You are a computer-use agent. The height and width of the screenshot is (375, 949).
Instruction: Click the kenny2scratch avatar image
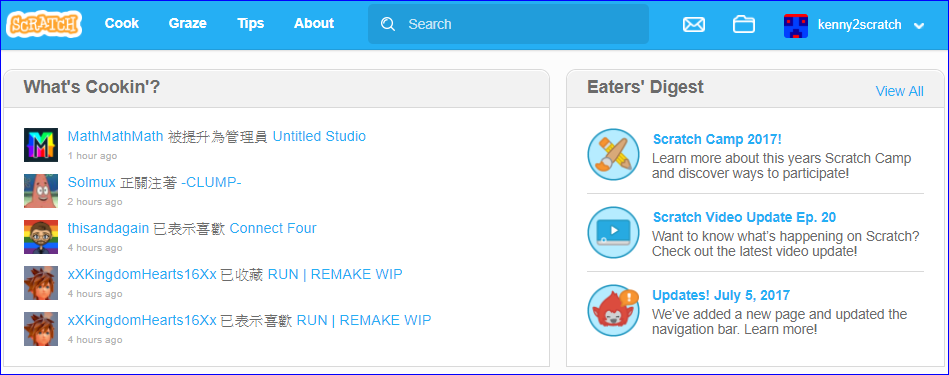[796, 25]
